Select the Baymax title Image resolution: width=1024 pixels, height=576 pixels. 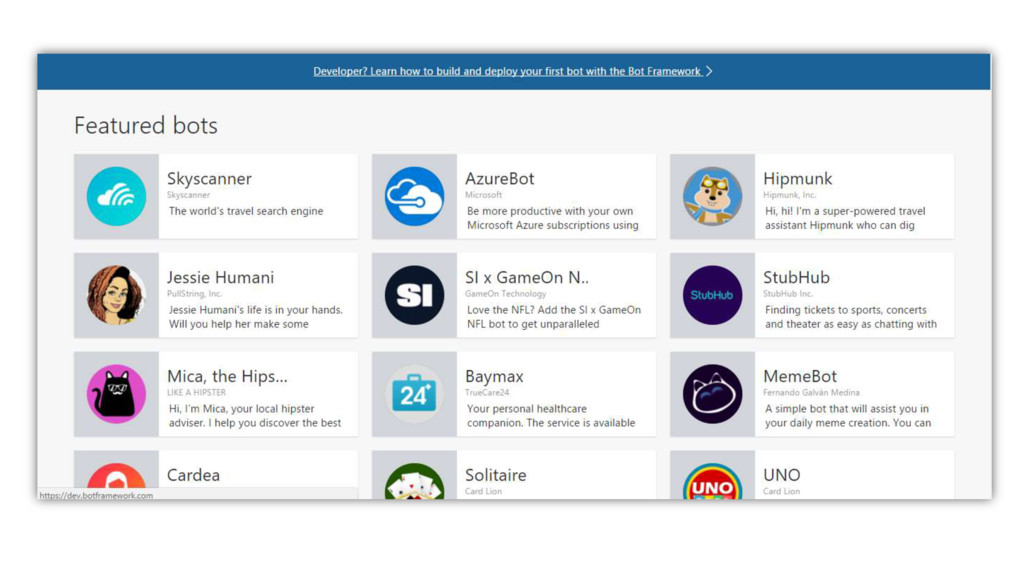tap(494, 376)
